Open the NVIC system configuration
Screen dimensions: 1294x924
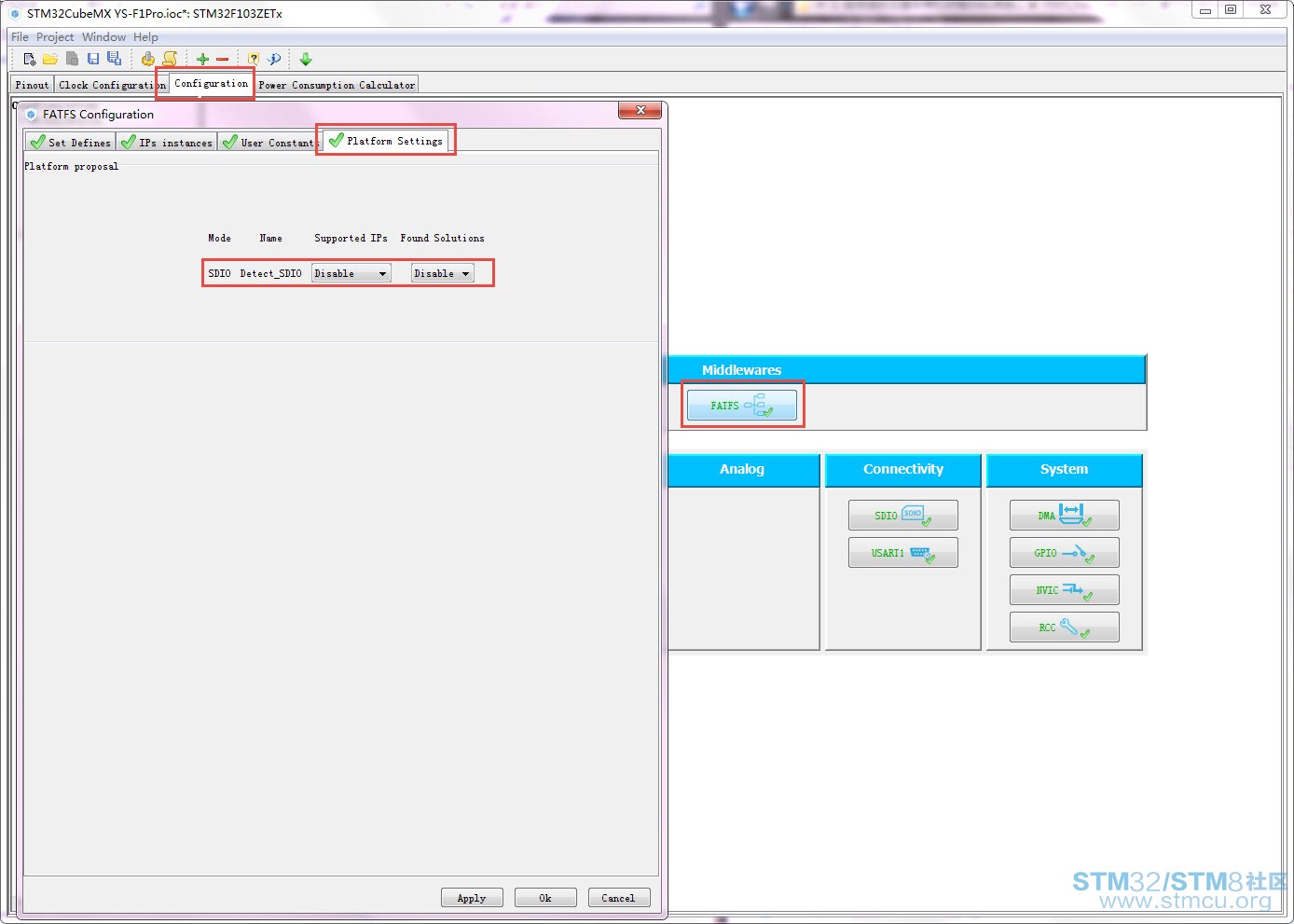tap(1065, 590)
